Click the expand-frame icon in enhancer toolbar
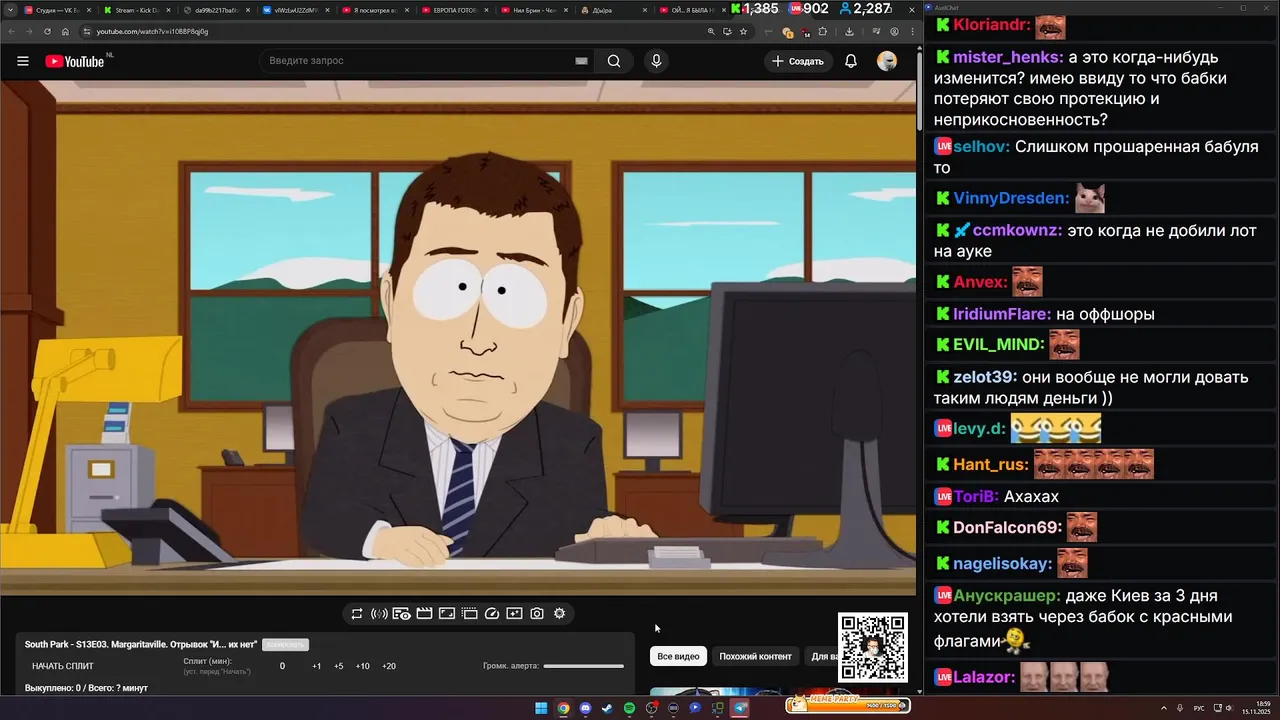The image size is (1280, 720). [447, 614]
